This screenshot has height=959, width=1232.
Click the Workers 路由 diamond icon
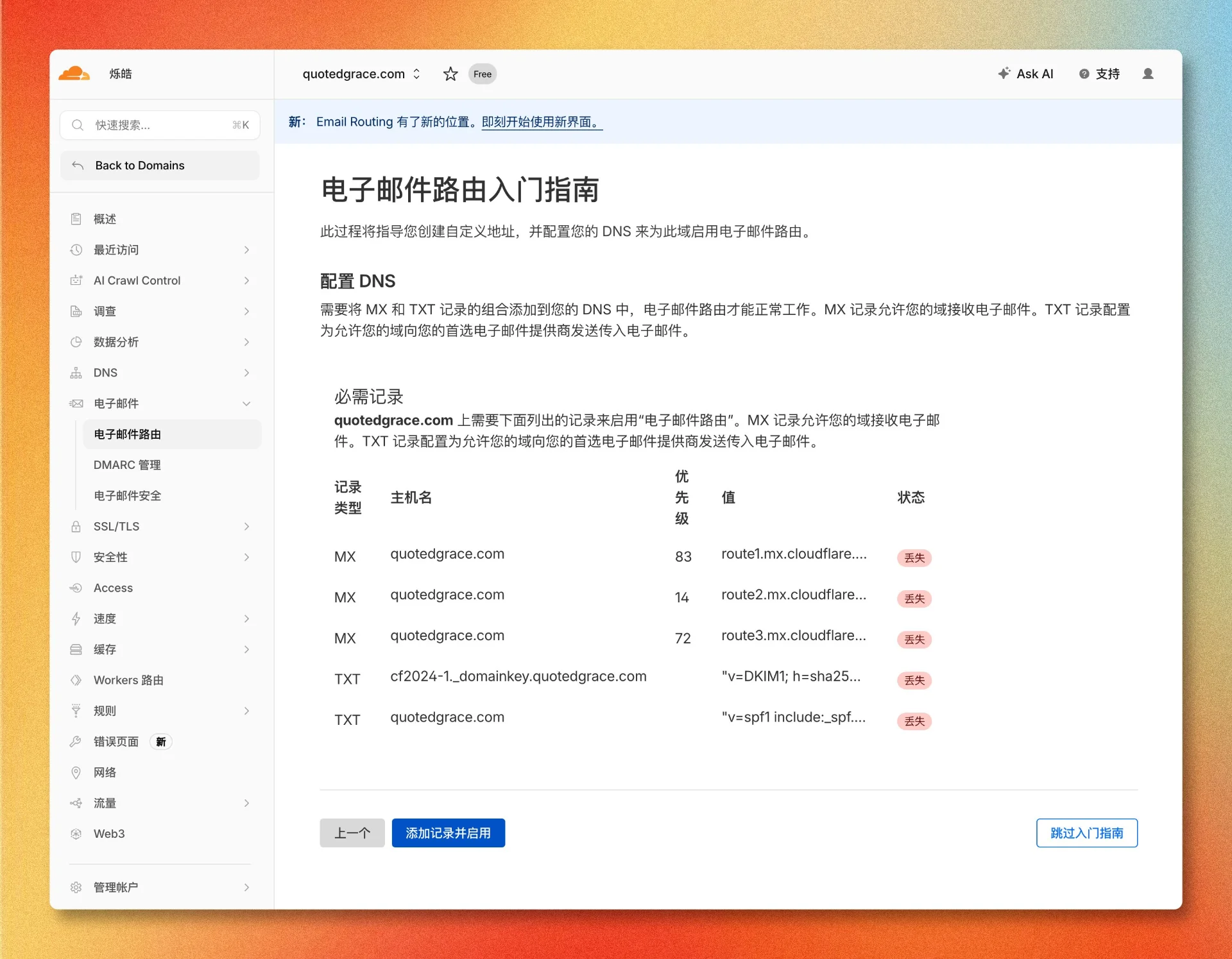tap(76, 680)
